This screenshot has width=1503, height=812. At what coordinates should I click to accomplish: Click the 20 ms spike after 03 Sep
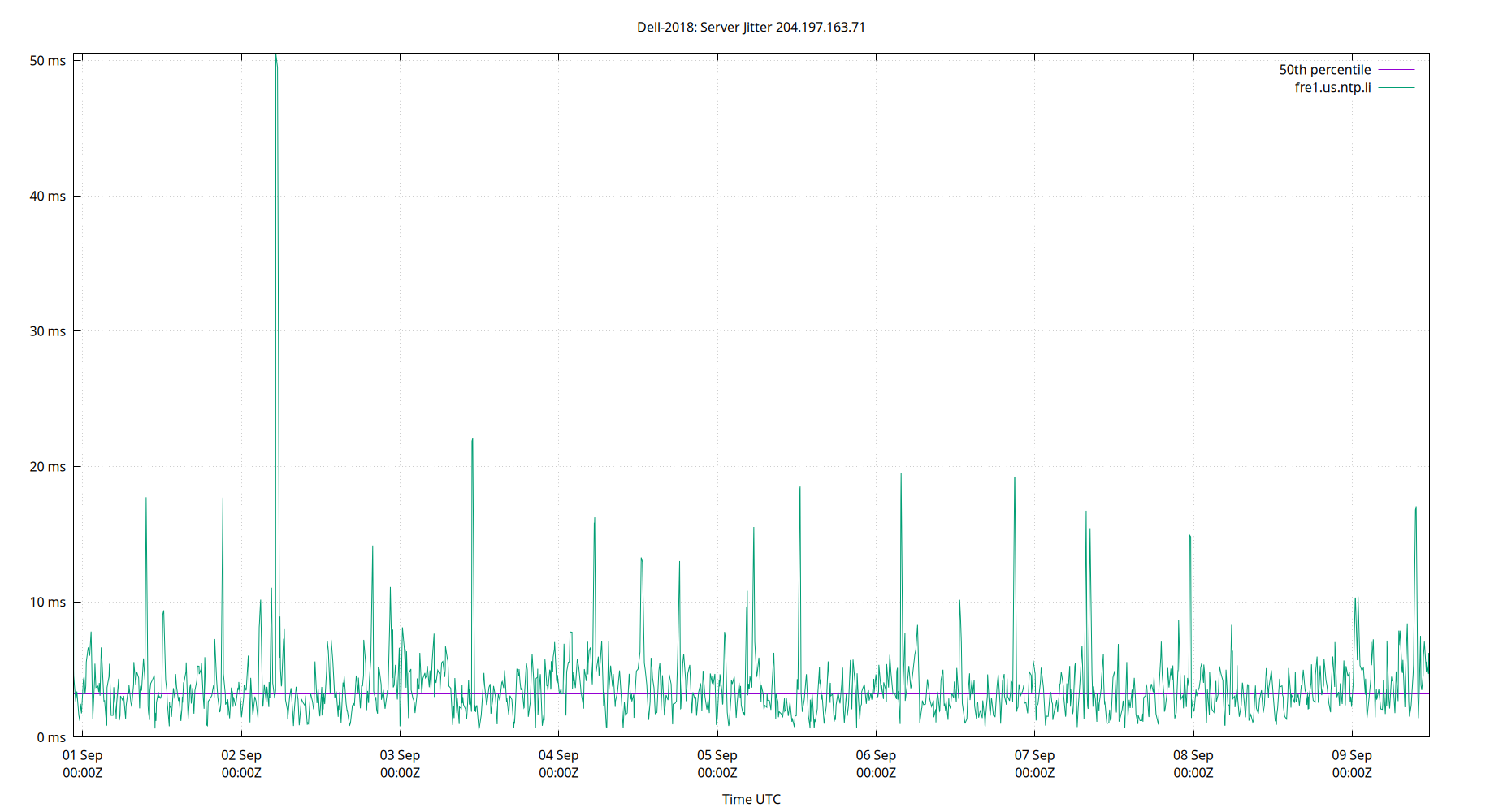pos(474,440)
